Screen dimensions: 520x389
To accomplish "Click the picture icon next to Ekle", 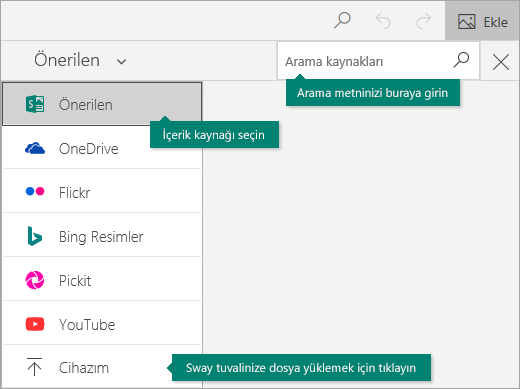I will click(x=467, y=22).
